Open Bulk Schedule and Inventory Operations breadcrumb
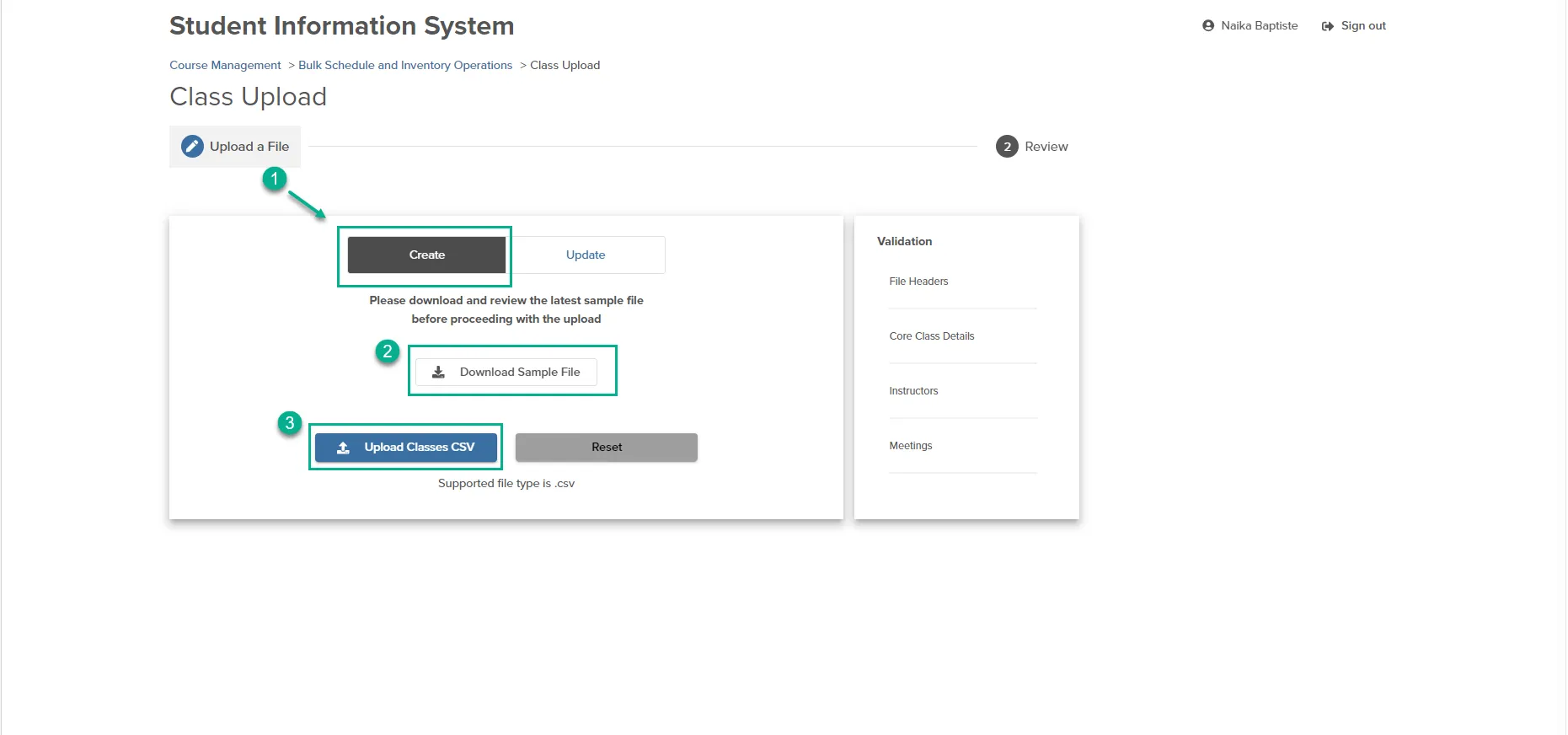 tap(405, 65)
